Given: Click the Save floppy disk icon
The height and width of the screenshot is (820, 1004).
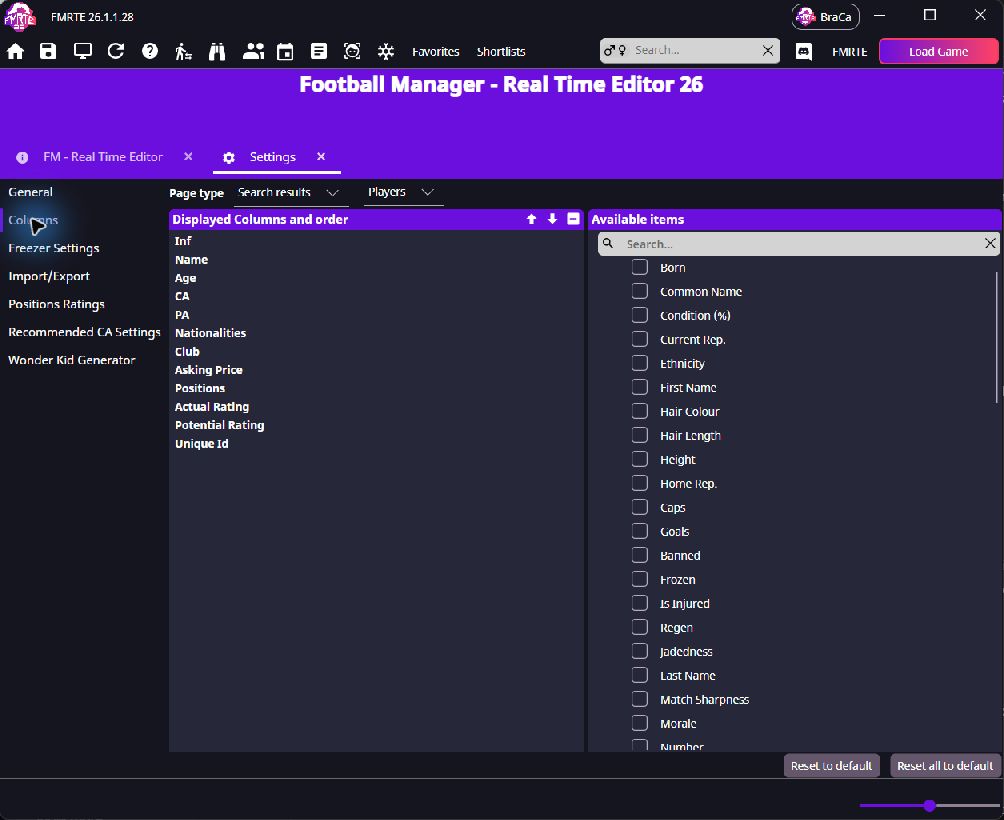Looking at the screenshot, I should 48,51.
